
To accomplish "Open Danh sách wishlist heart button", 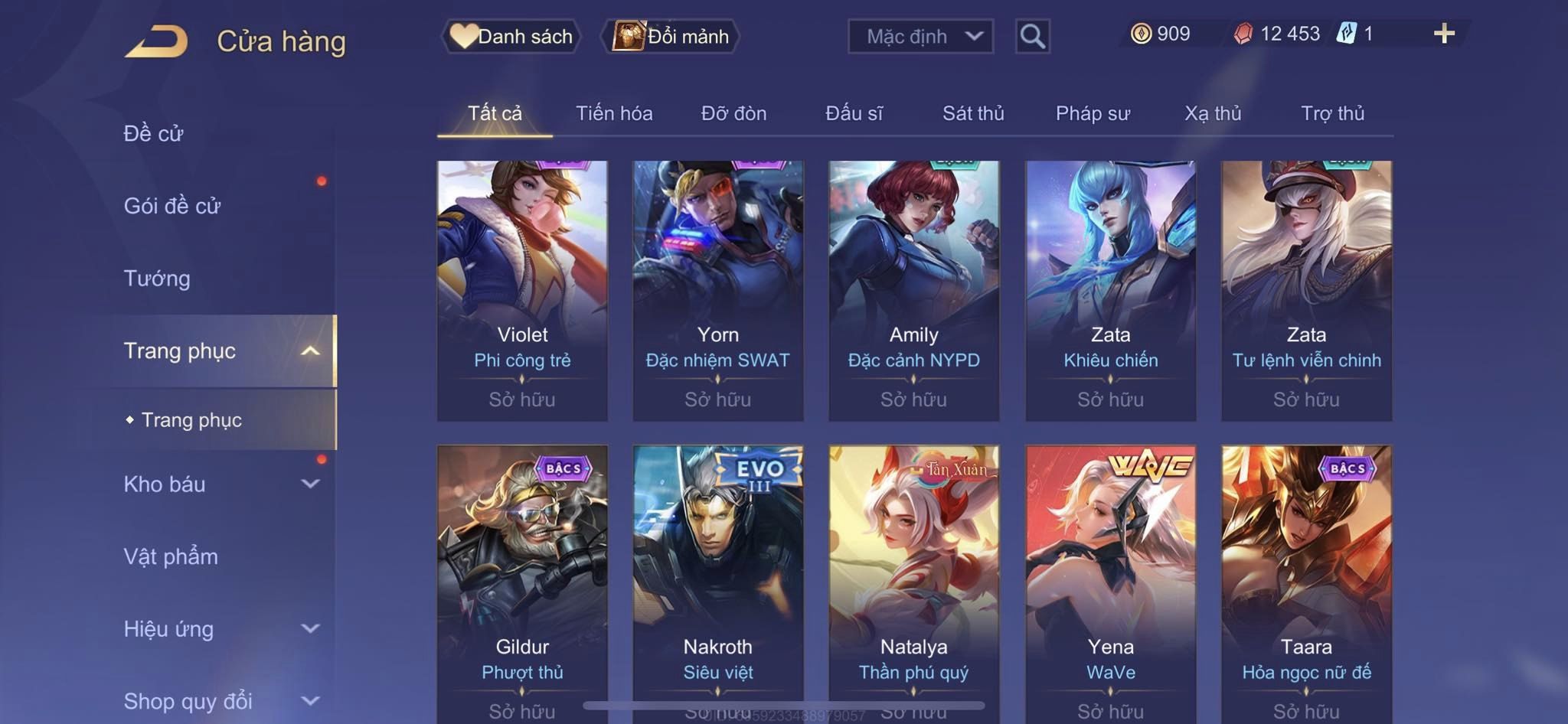I will [511, 36].
